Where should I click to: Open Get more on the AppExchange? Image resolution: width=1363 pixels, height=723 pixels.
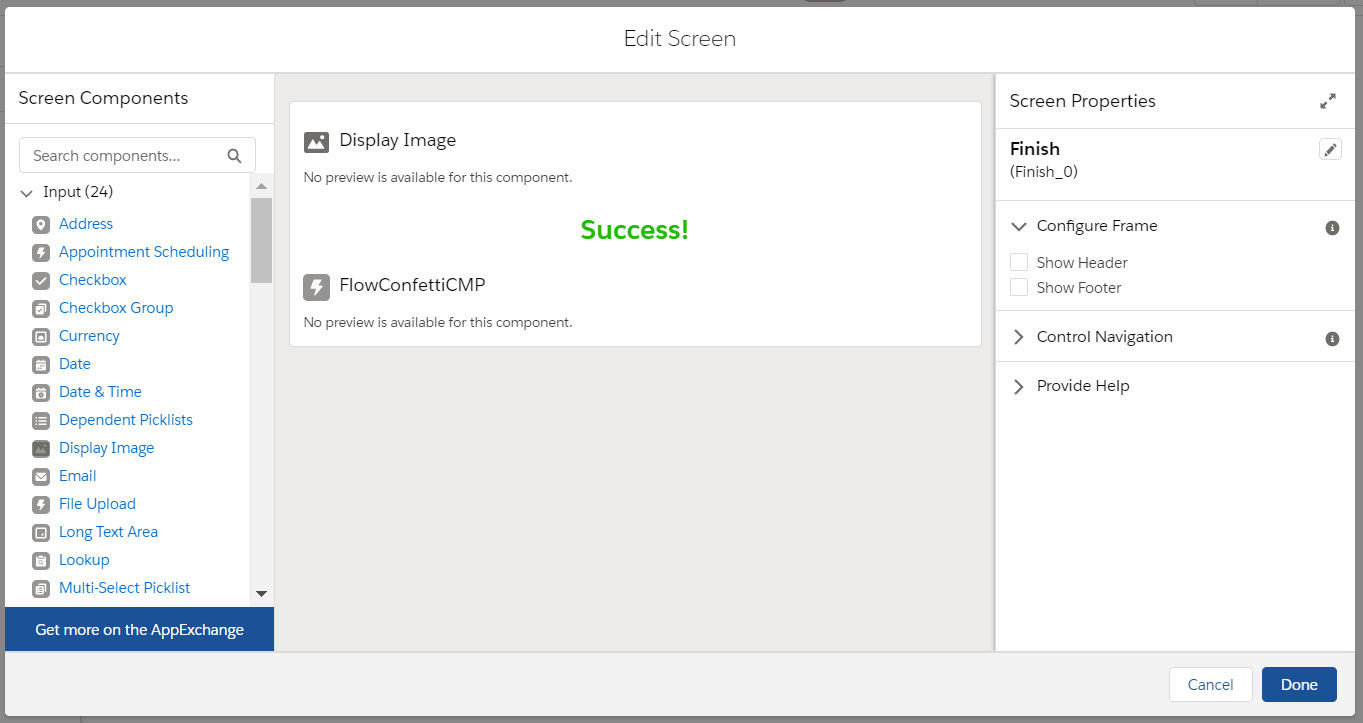pos(139,629)
